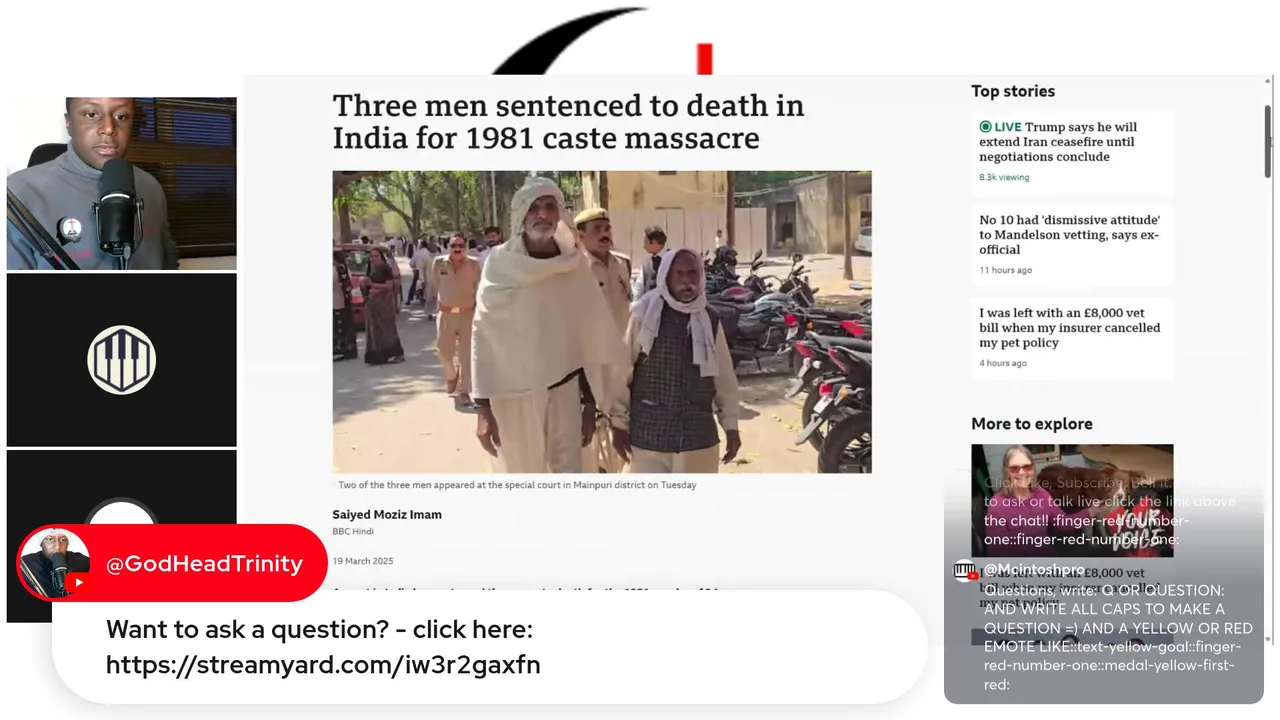This screenshot has height=720, width=1280.
Task: Click the @GodHeadTrinity channel avatar
Action: coord(55,563)
